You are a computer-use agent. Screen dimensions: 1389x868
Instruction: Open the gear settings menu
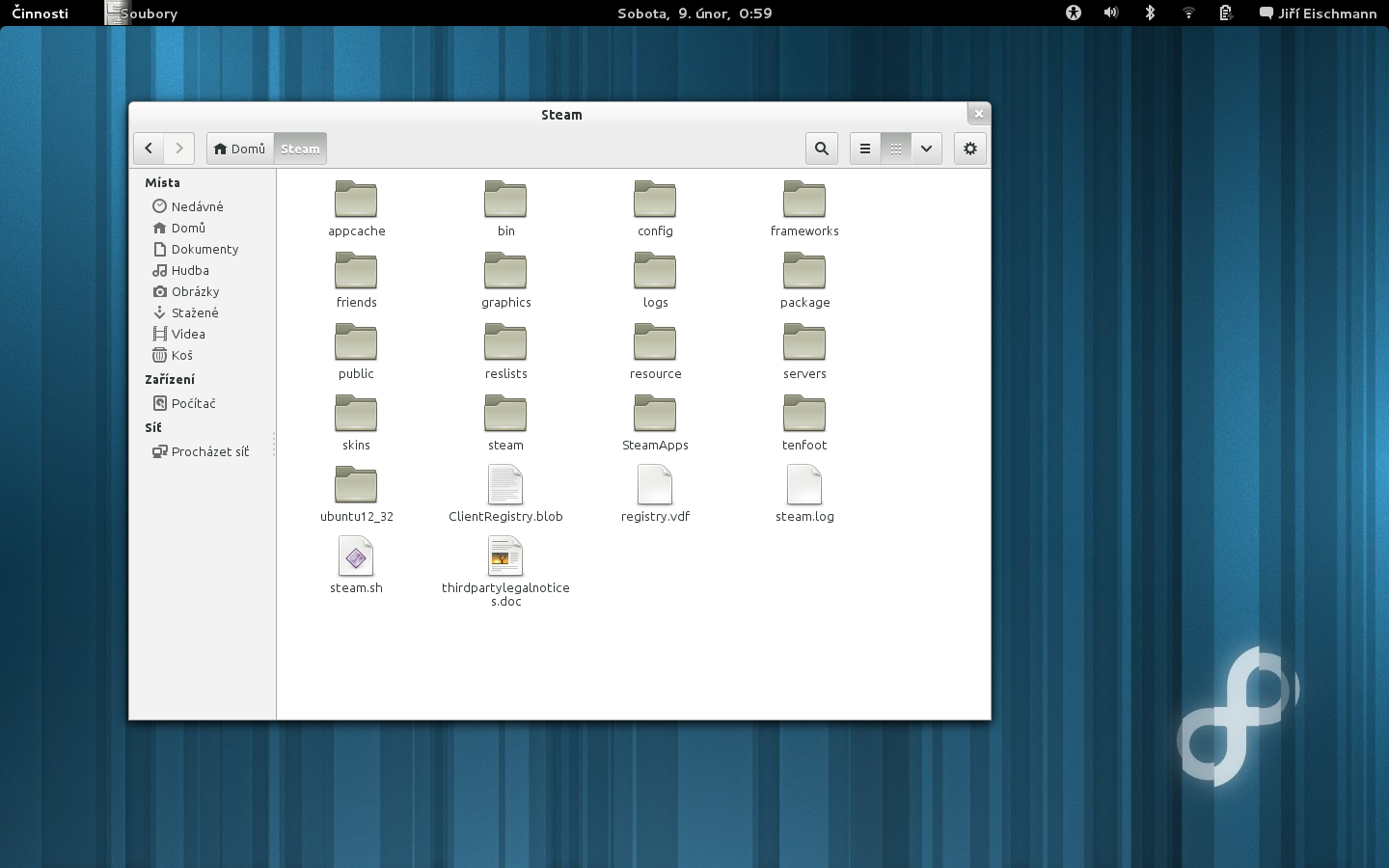[x=970, y=149]
